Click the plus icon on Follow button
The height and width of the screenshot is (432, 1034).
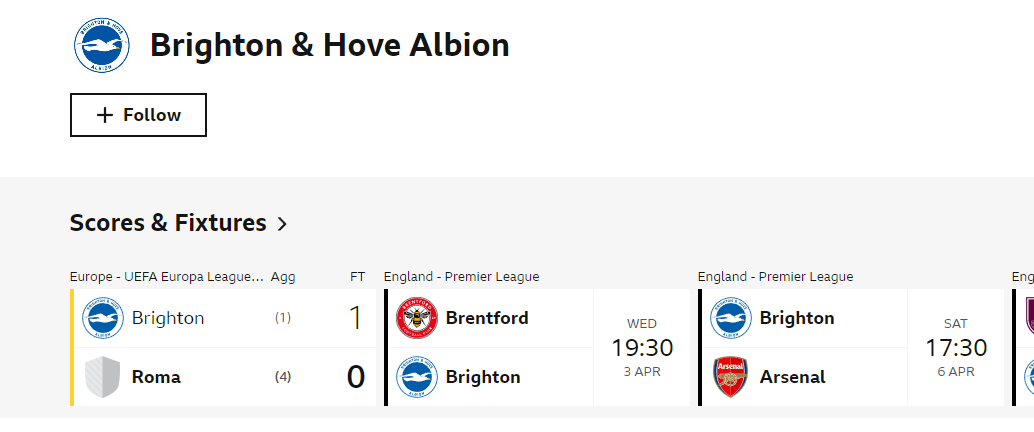(105, 115)
